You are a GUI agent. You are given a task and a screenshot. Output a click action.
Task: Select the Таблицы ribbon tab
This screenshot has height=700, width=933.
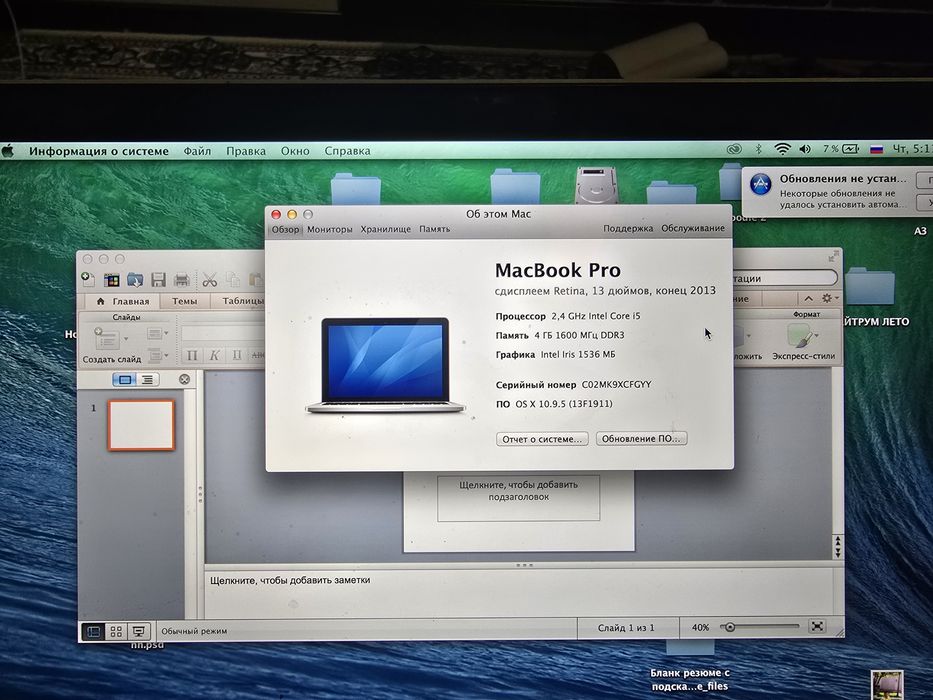[241, 301]
